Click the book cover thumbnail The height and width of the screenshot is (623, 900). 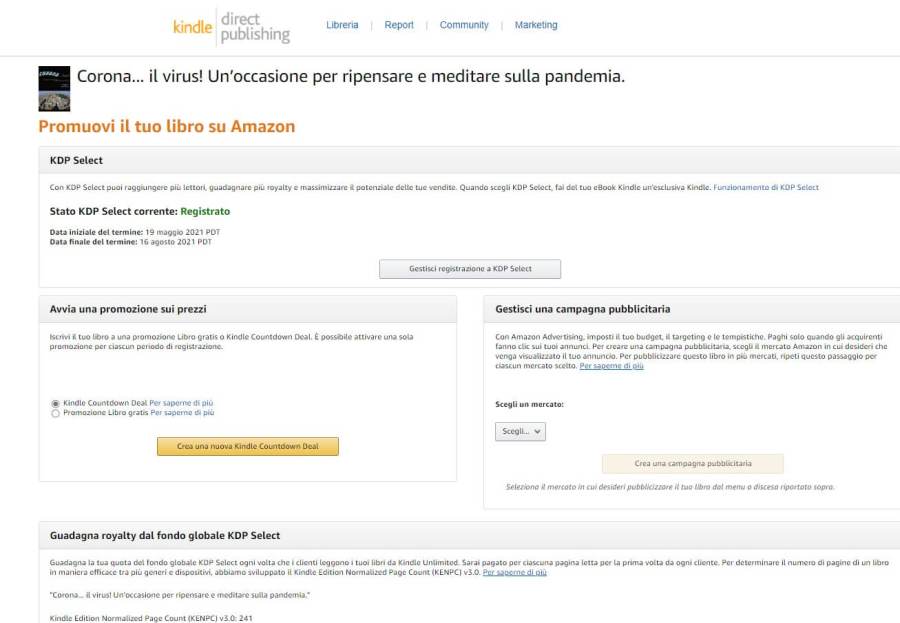pyautogui.click(x=54, y=88)
